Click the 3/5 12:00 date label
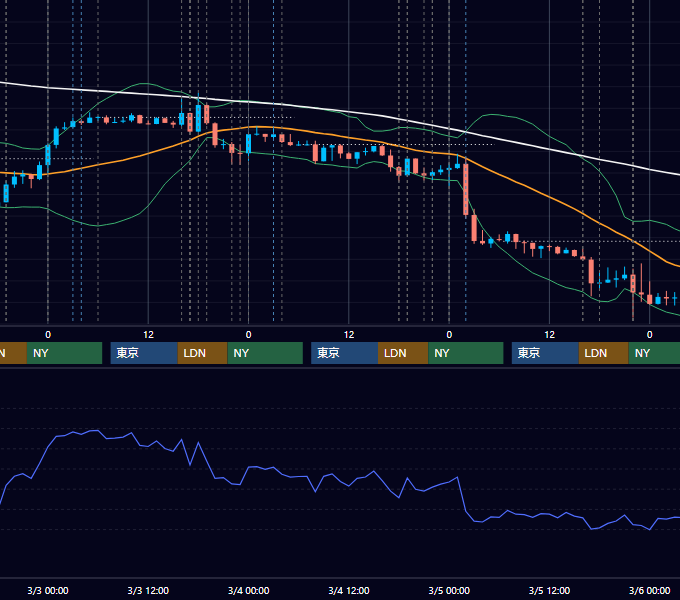The height and width of the screenshot is (600, 680). click(549, 590)
